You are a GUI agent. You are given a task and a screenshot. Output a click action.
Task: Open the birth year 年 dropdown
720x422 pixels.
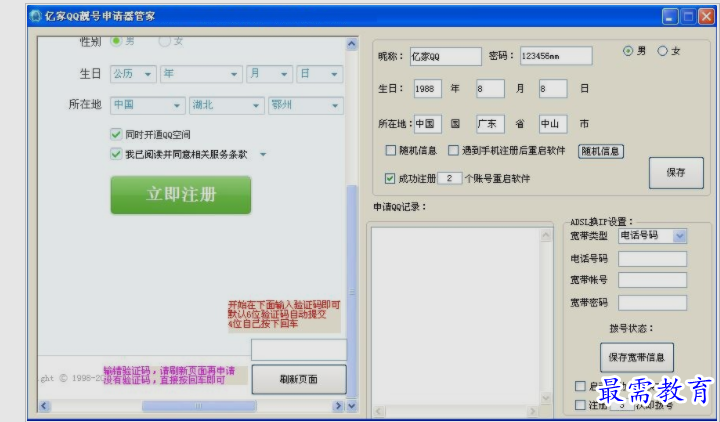201,74
